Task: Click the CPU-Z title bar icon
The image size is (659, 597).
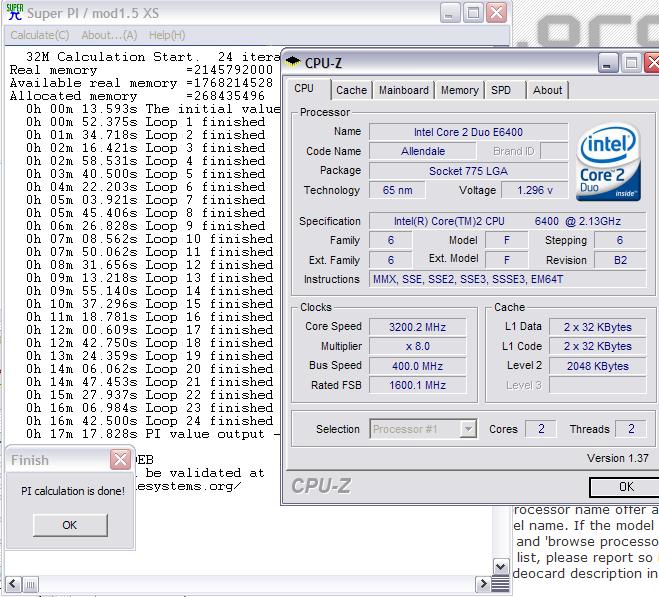Action: tap(293, 63)
